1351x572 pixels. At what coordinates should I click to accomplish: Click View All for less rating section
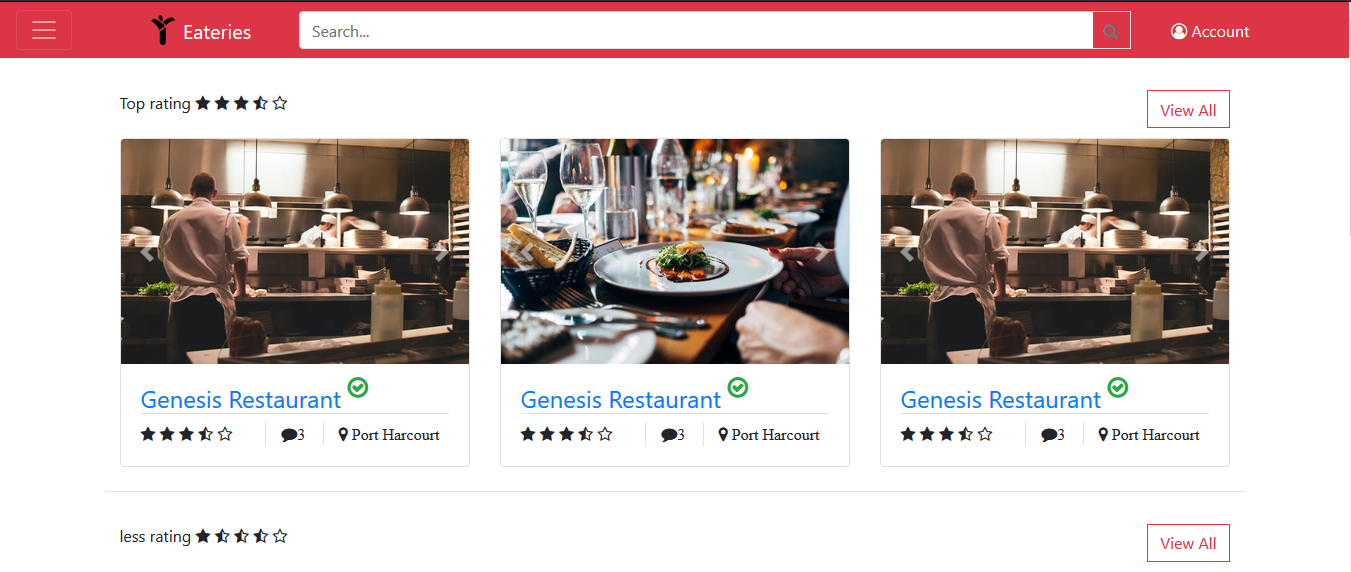tap(1188, 543)
